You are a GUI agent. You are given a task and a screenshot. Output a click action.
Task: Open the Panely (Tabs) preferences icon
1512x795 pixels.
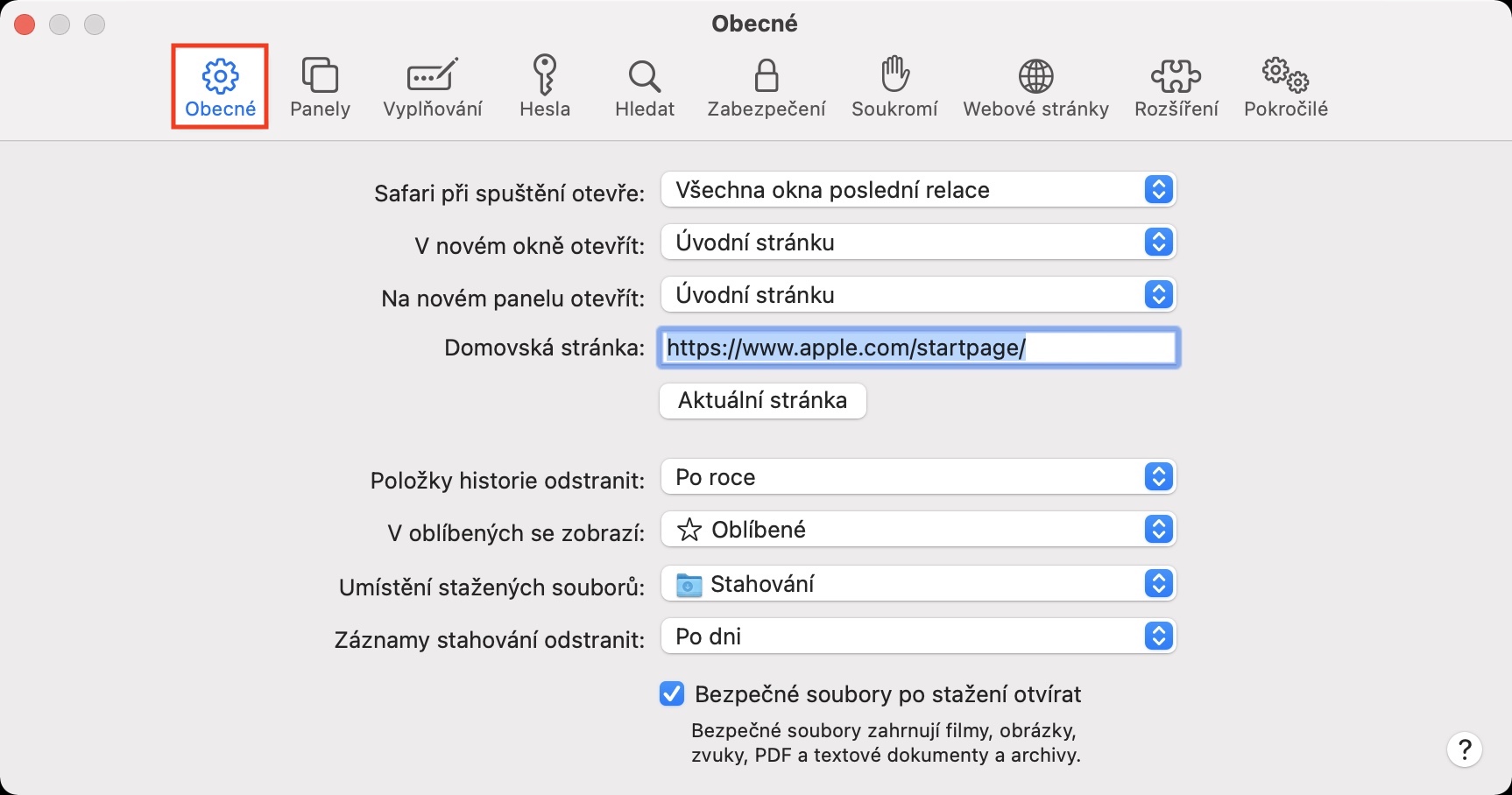320,76
